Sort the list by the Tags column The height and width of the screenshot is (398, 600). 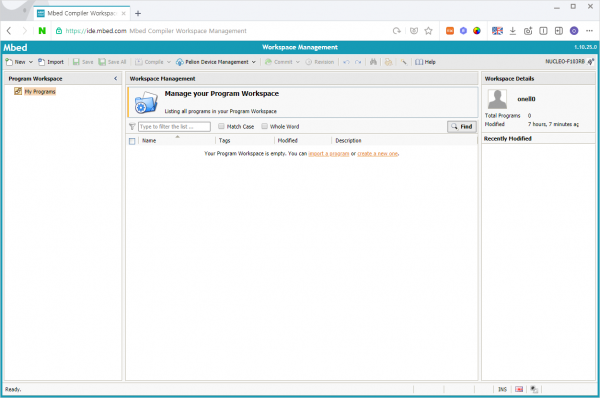224,141
